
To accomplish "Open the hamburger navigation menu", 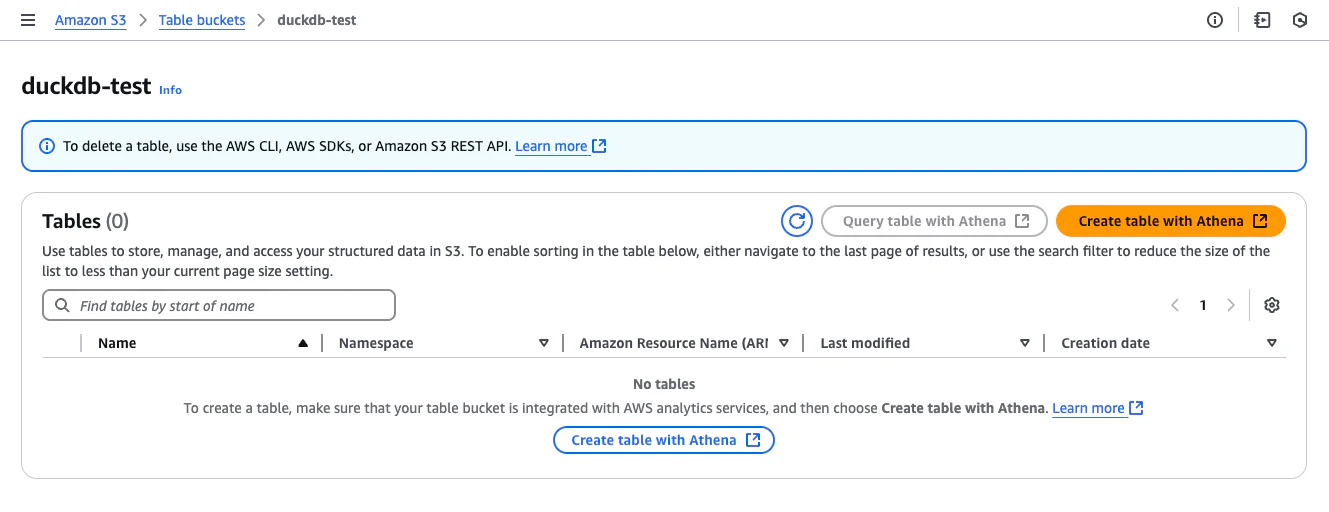I will point(28,20).
